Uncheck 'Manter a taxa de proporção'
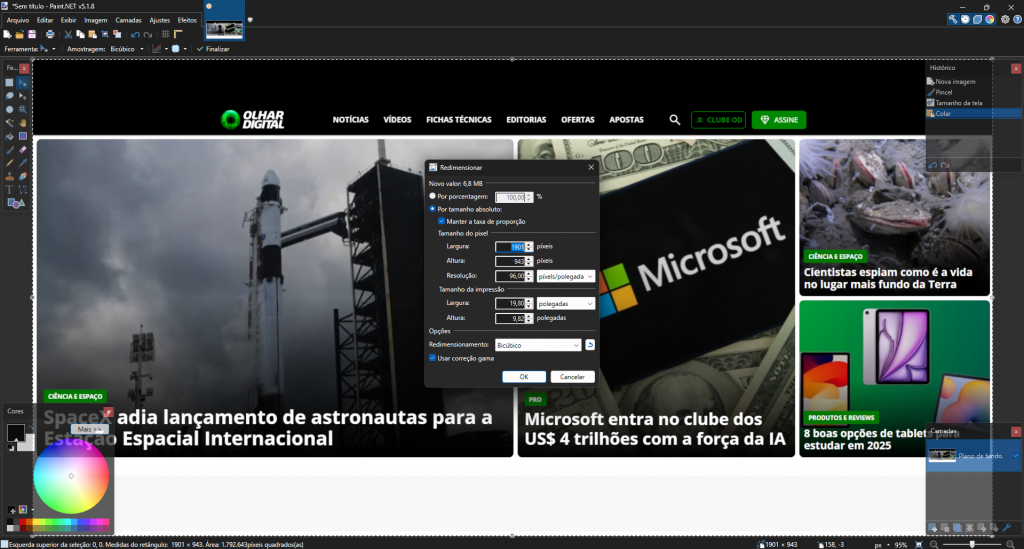Screen dimensions: 1024x549 tap(442, 221)
